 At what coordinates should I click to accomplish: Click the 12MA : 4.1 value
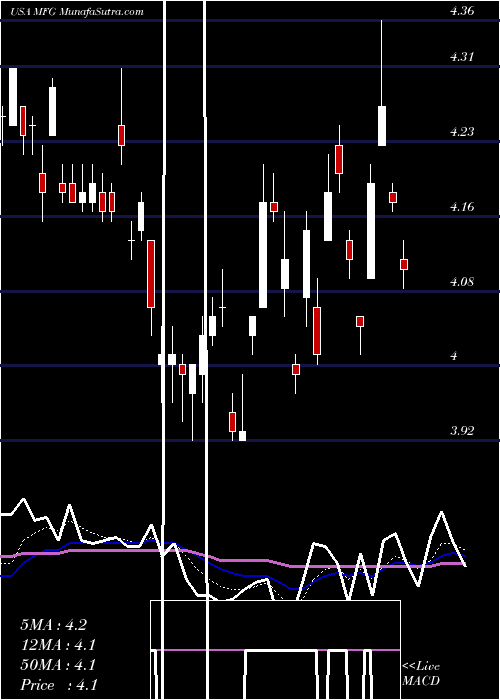[x=58, y=645]
